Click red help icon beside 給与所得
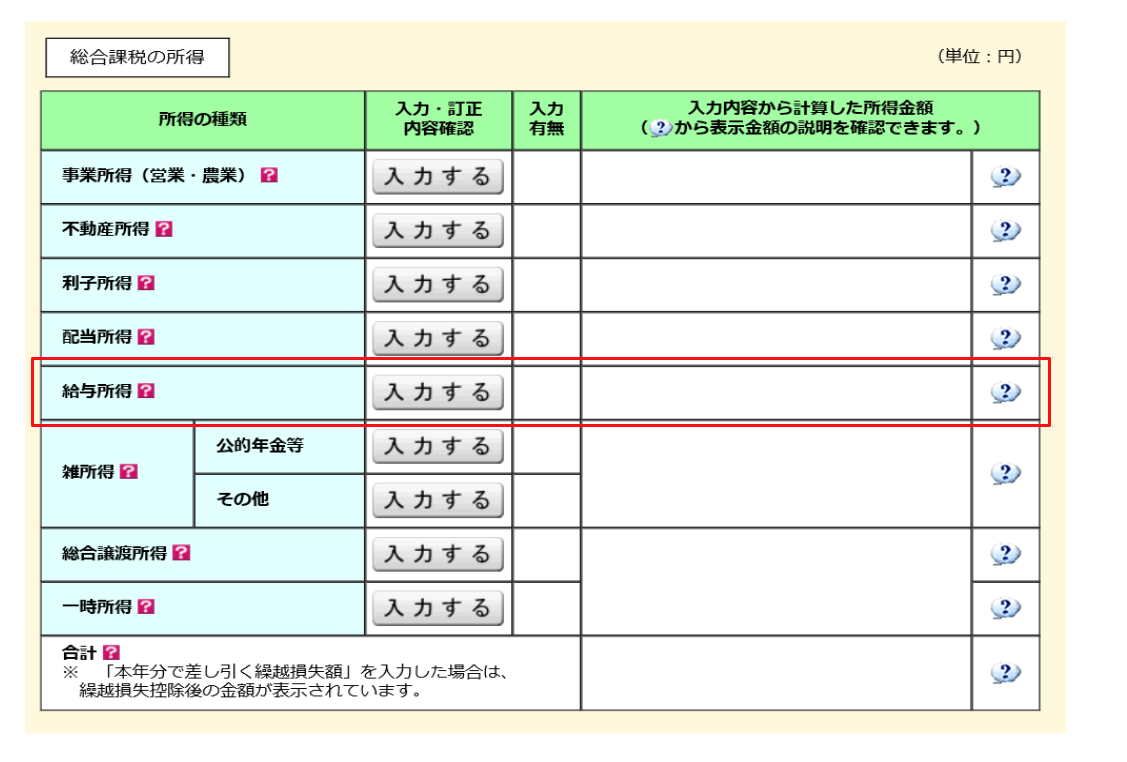The image size is (1127, 762). coord(146,391)
